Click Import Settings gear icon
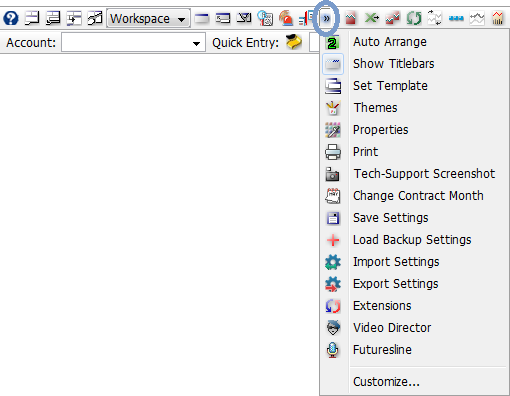 point(333,262)
